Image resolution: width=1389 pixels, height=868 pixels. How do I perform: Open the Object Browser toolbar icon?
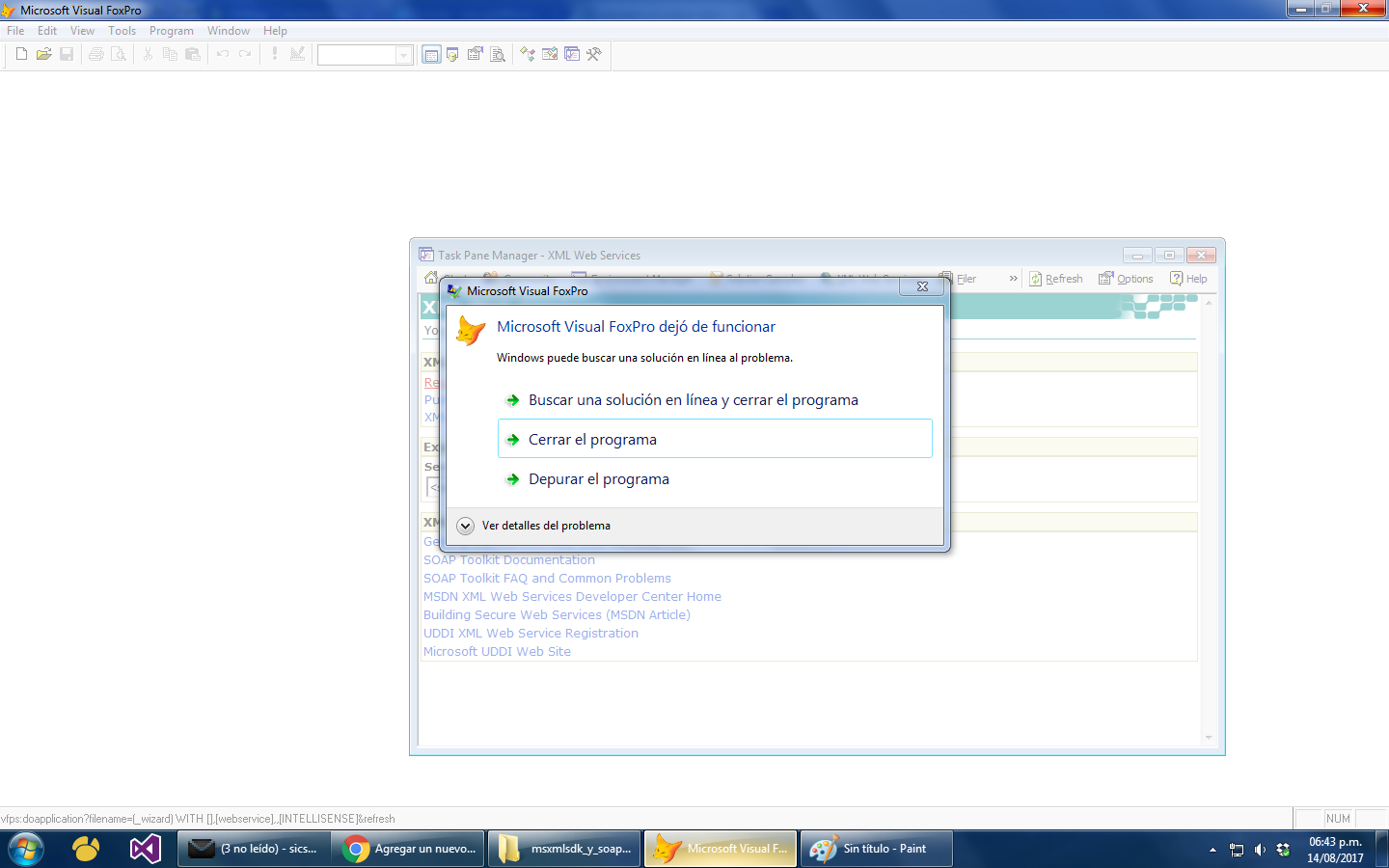tap(550, 54)
